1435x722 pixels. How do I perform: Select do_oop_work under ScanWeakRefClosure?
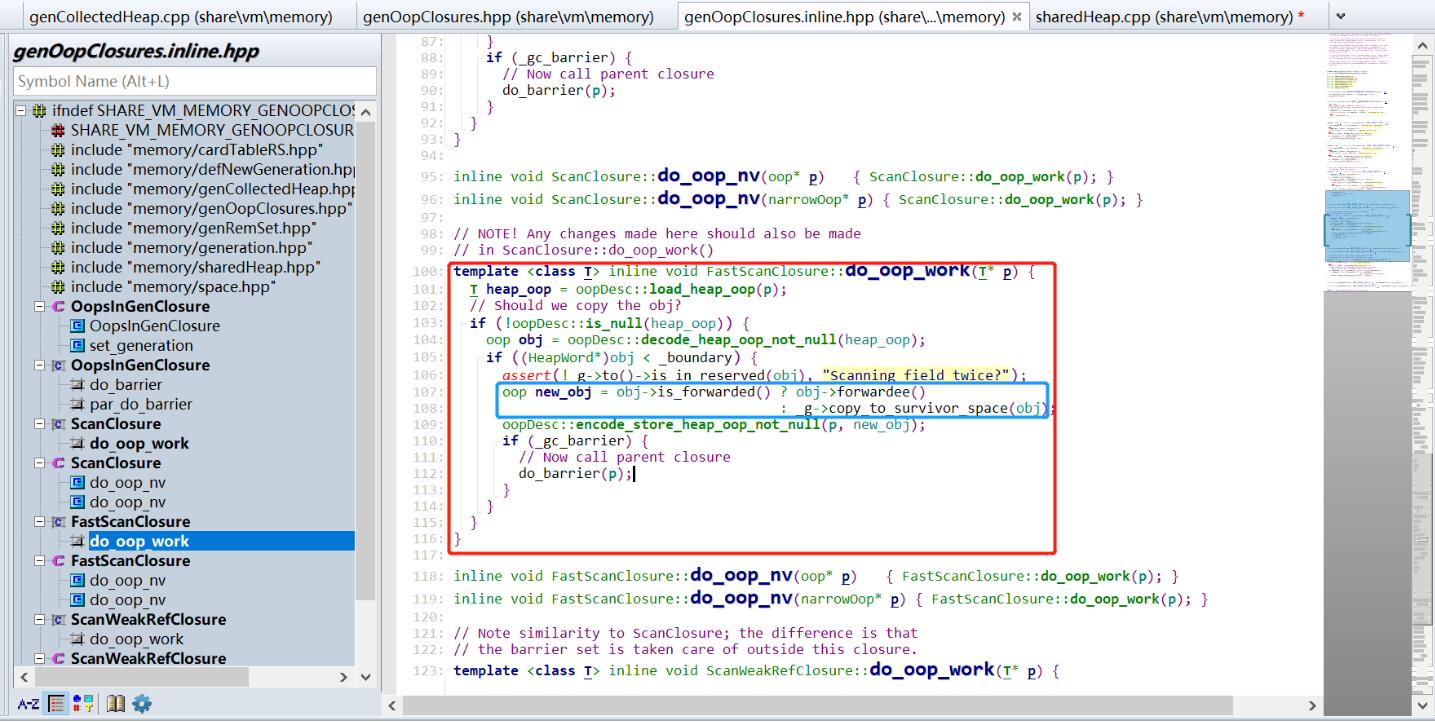pyautogui.click(x=136, y=639)
